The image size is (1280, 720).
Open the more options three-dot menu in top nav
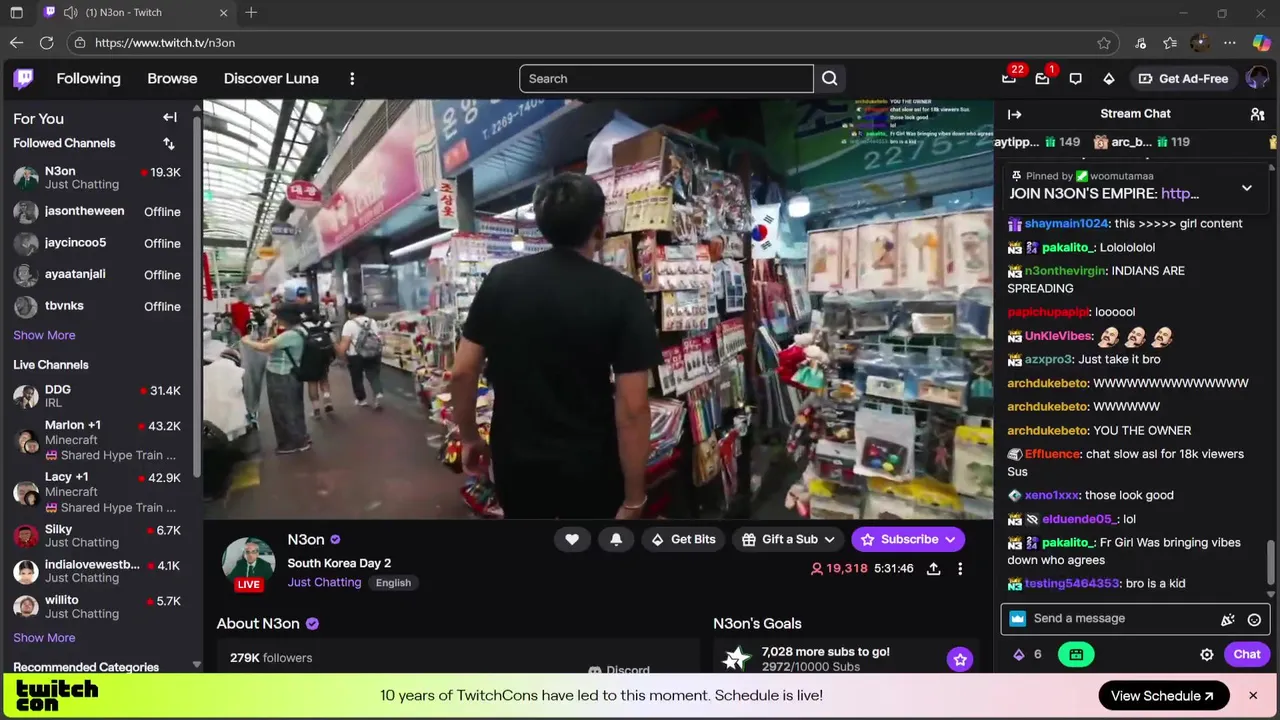[x=352, y=79]
